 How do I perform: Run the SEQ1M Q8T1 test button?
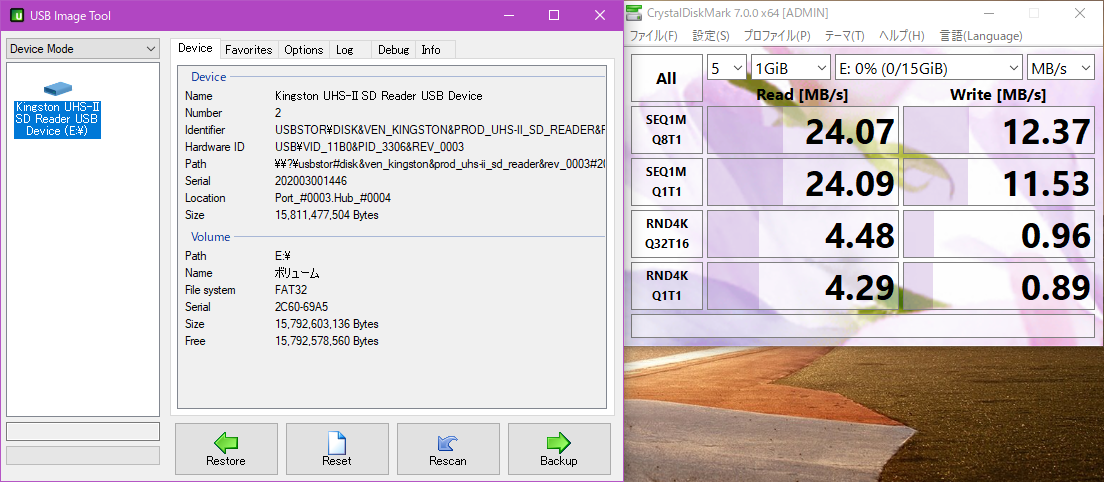666,131
